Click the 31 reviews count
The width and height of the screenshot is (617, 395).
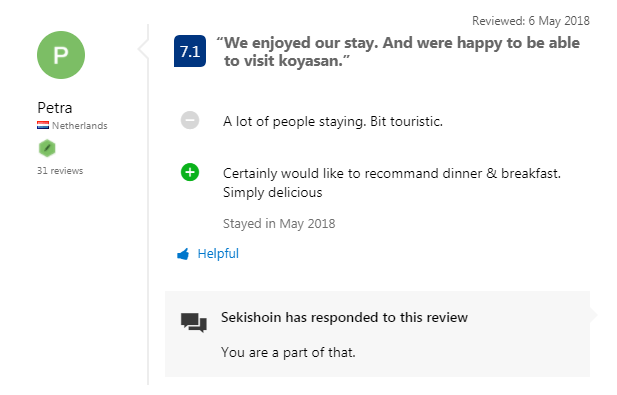click(x=60, y=171)
